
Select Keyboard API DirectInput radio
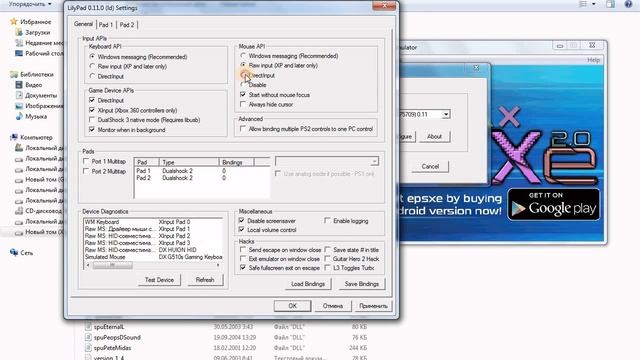(92, 76)
